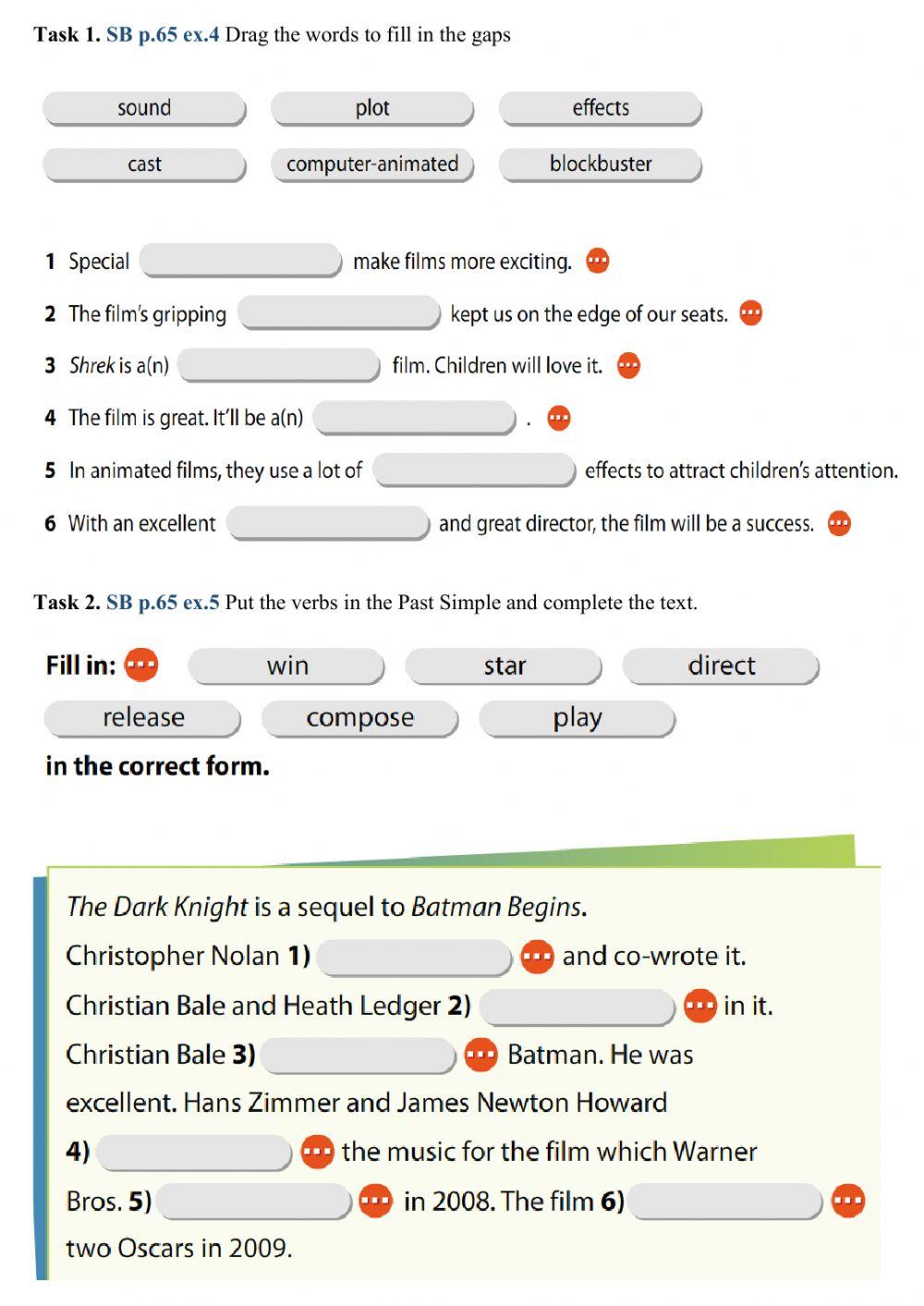Pick the 'blockbuster' word tile

601,165
